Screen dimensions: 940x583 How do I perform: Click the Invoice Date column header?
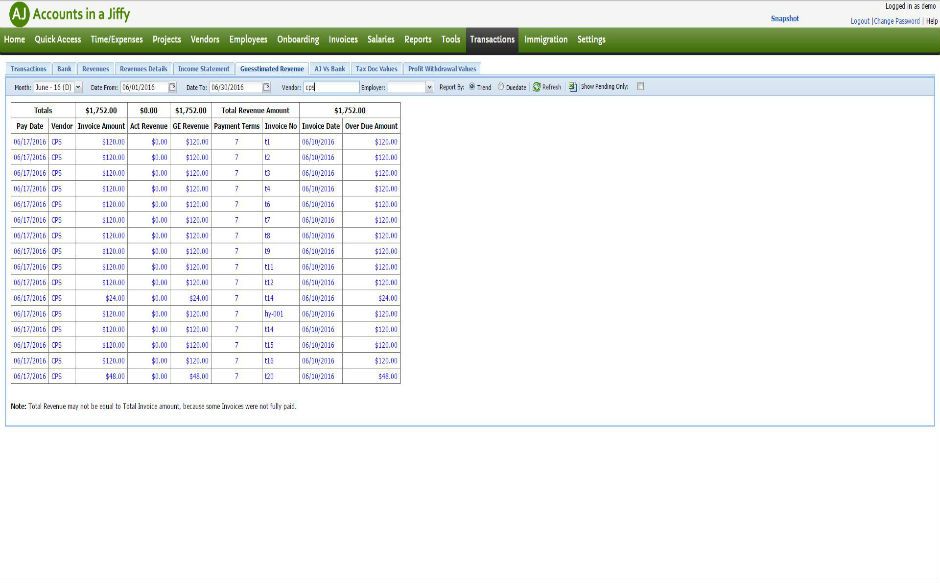click(321, 126)
